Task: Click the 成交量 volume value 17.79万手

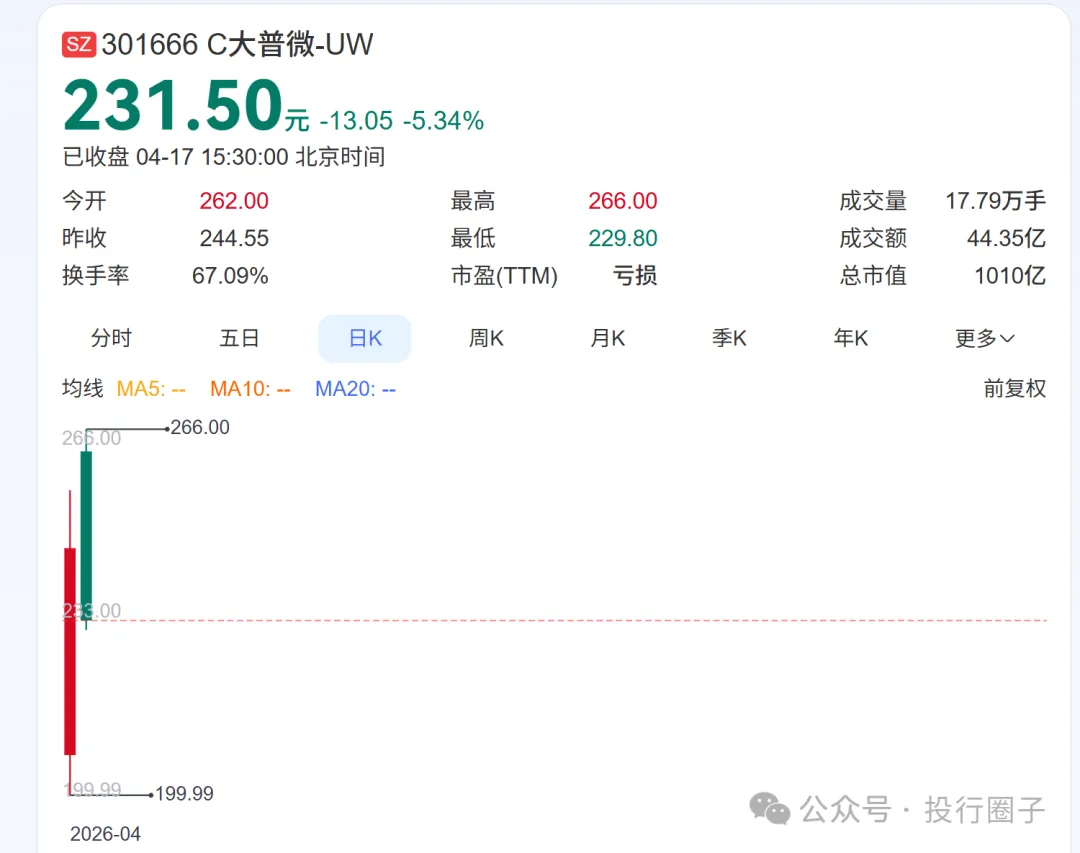Action: [995, 200]
